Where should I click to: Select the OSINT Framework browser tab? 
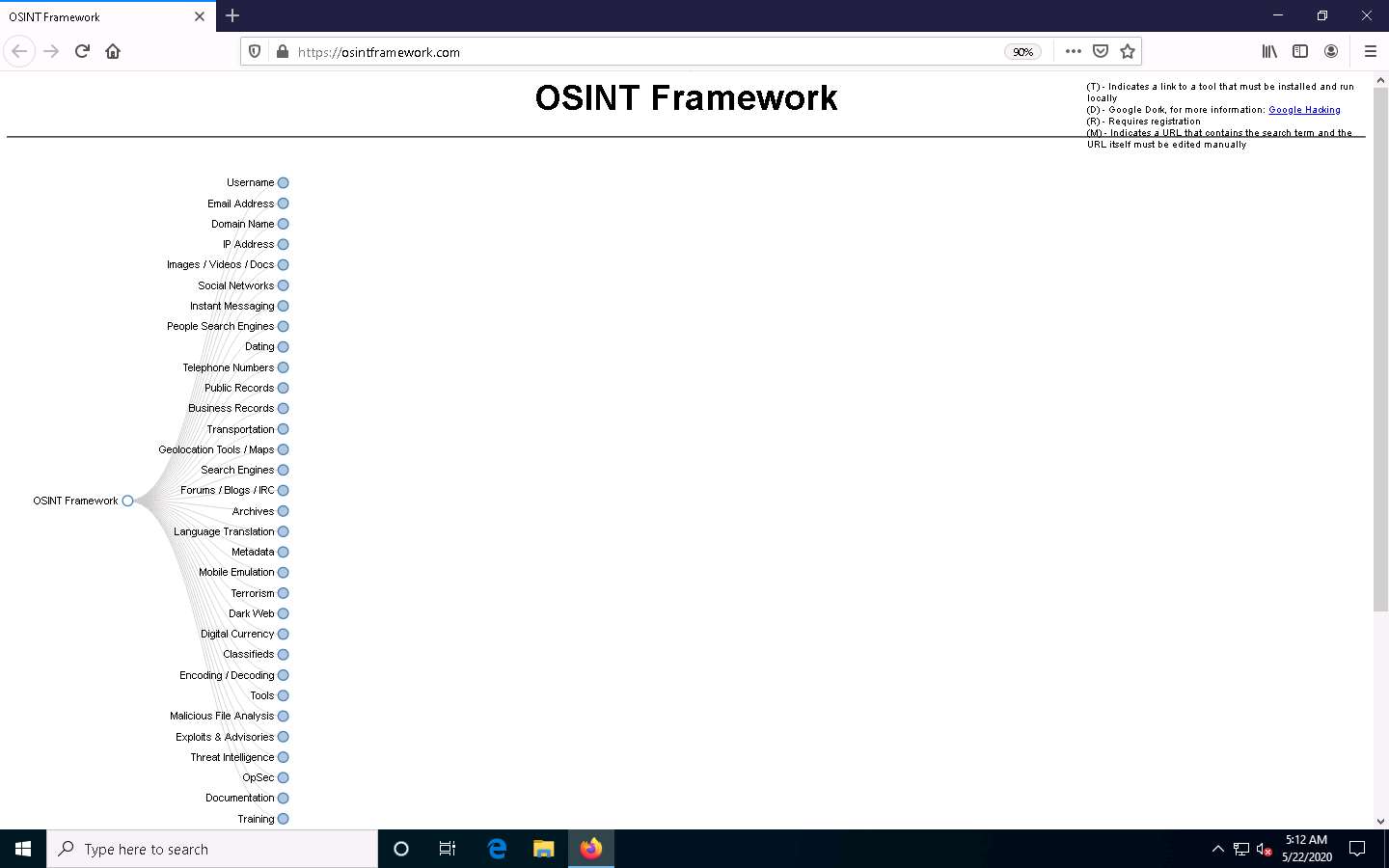point(106,16)
